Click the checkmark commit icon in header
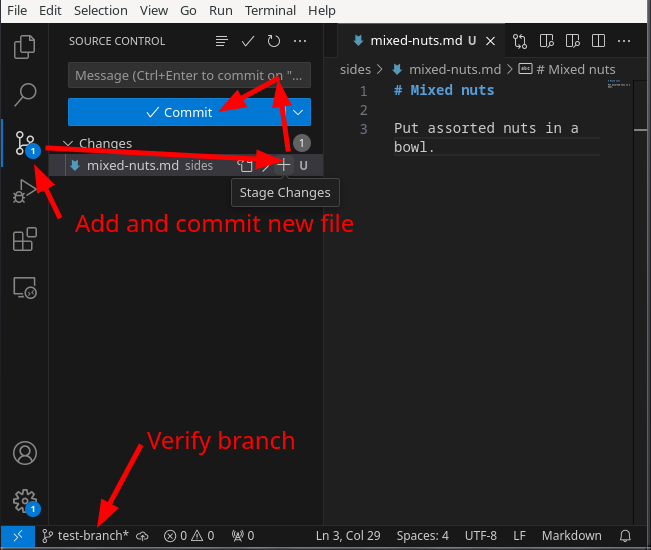Viewport: 651px width, 550px height. click(248, 41)
